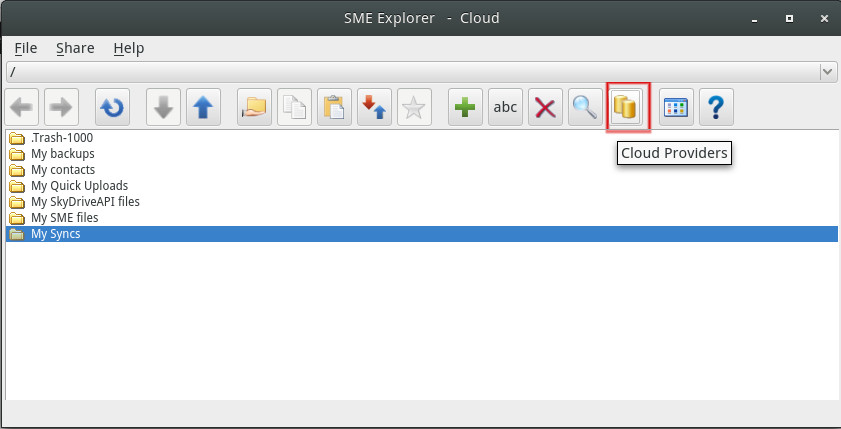841x429 pixels.
Task: Open help with the question mark
Action: tap(716, 108)
